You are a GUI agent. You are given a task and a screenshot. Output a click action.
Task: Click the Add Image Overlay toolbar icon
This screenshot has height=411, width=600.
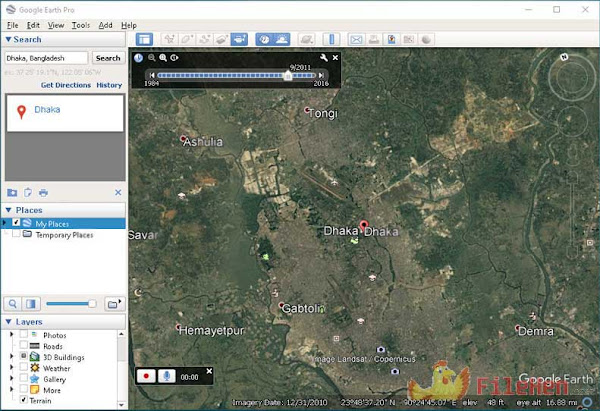pos(222,39)
